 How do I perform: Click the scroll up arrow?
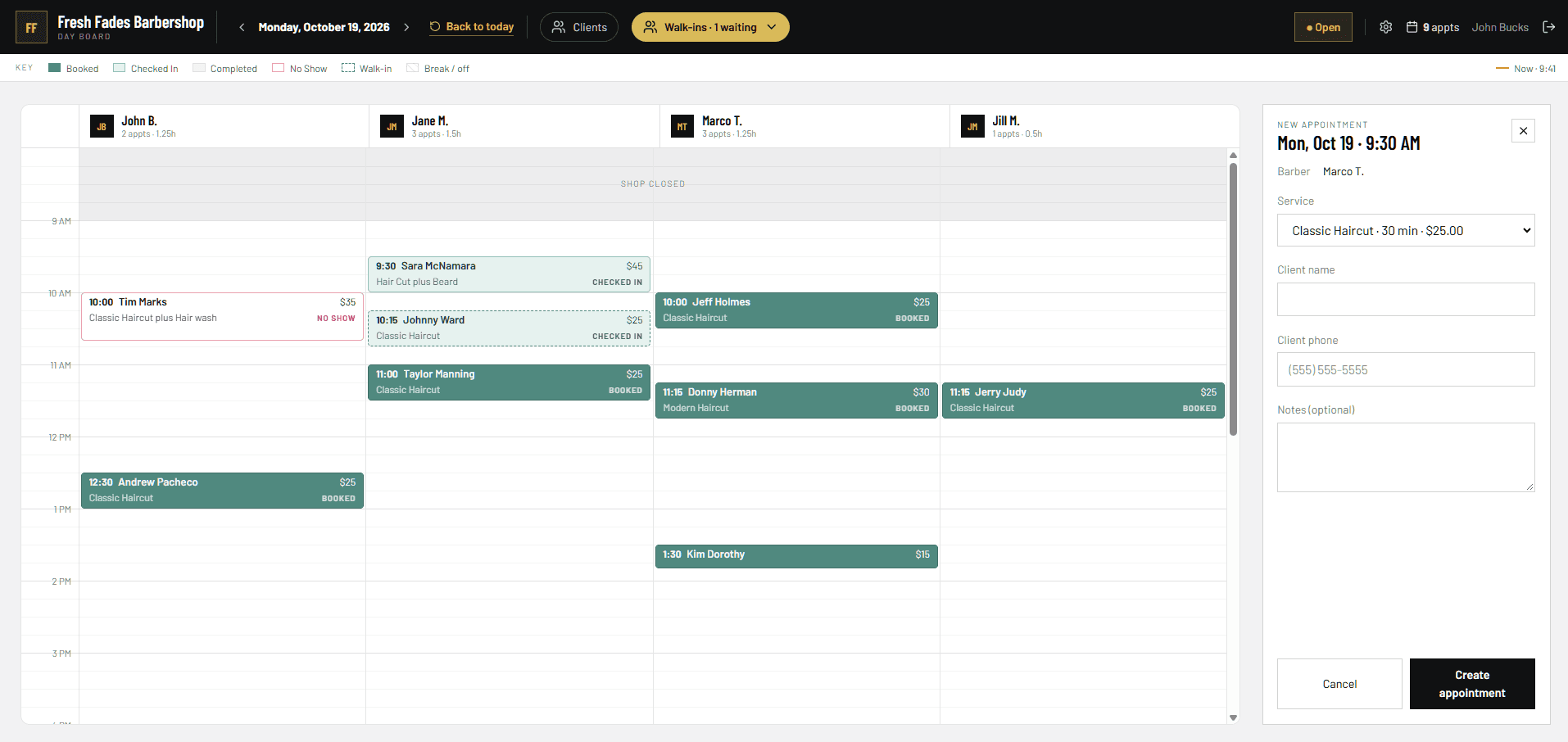1233,155
